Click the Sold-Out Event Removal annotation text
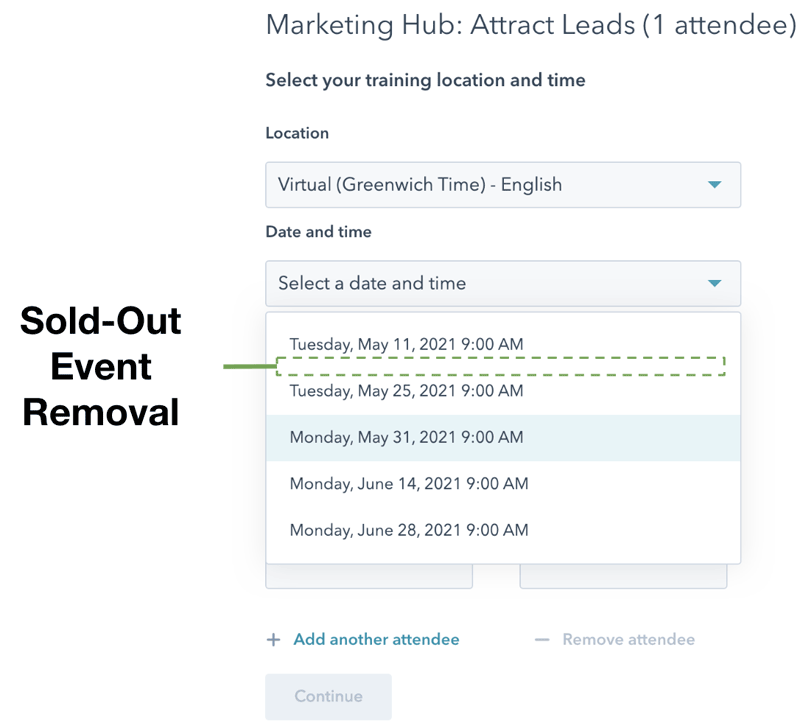 click(x=101, y=366)
